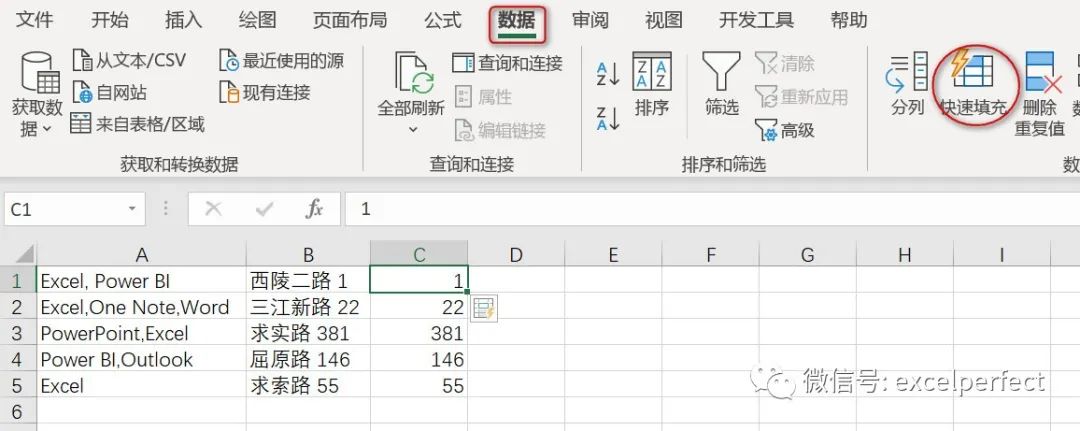Open the 排序 dialog
Screen dimensions: 1080x431
pyautogui.click(x=652, y=84)
